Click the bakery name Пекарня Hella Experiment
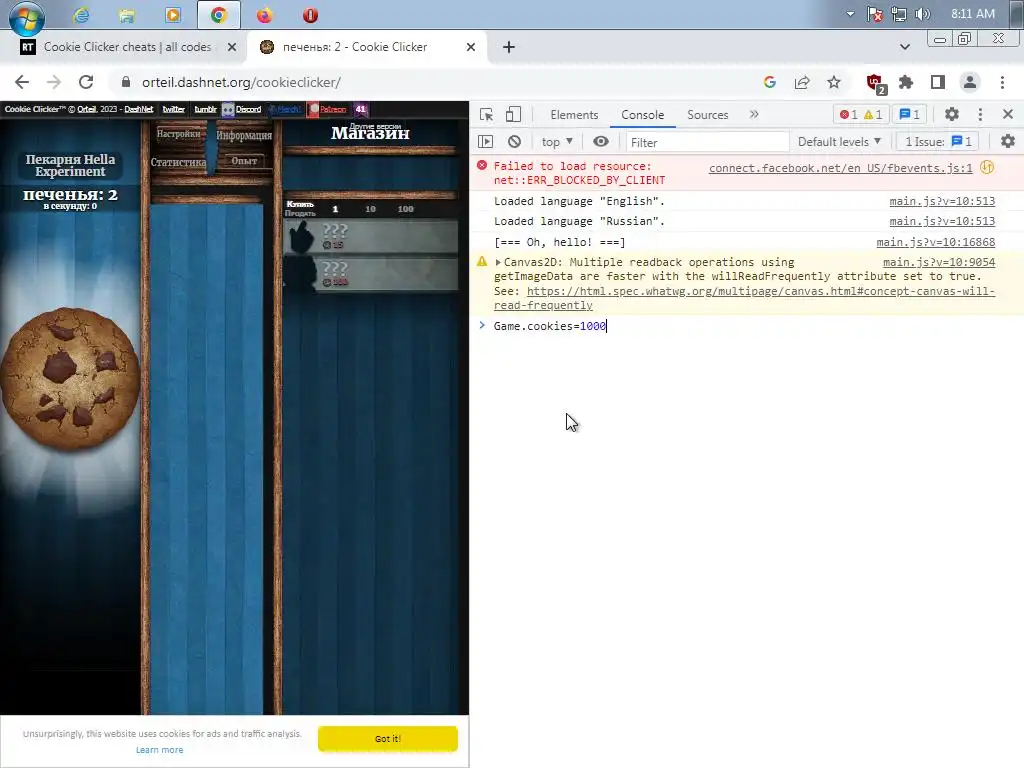The image size is (1024, 768). click(70, 165)
